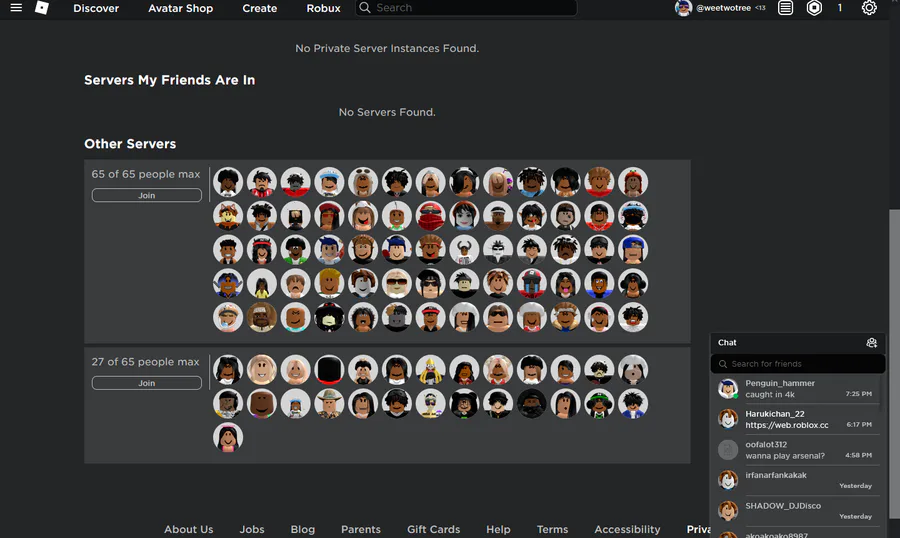Open the Blog footer link
Viewport: 900px width, 538px height.
point(302,529)
